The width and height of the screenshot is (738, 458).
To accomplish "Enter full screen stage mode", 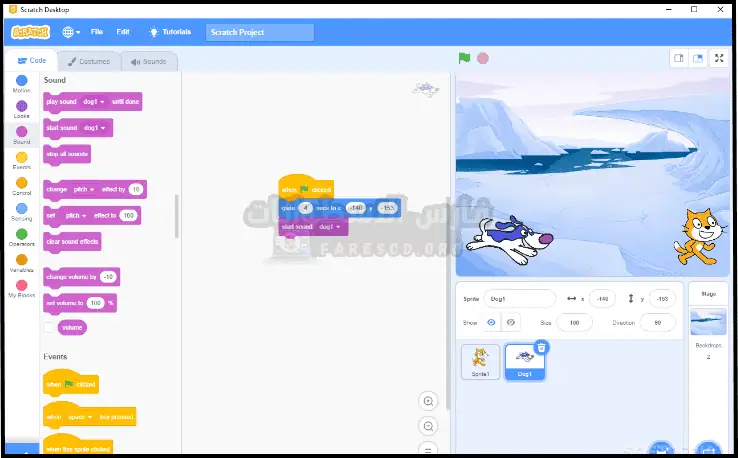I will tap(719, 58).
